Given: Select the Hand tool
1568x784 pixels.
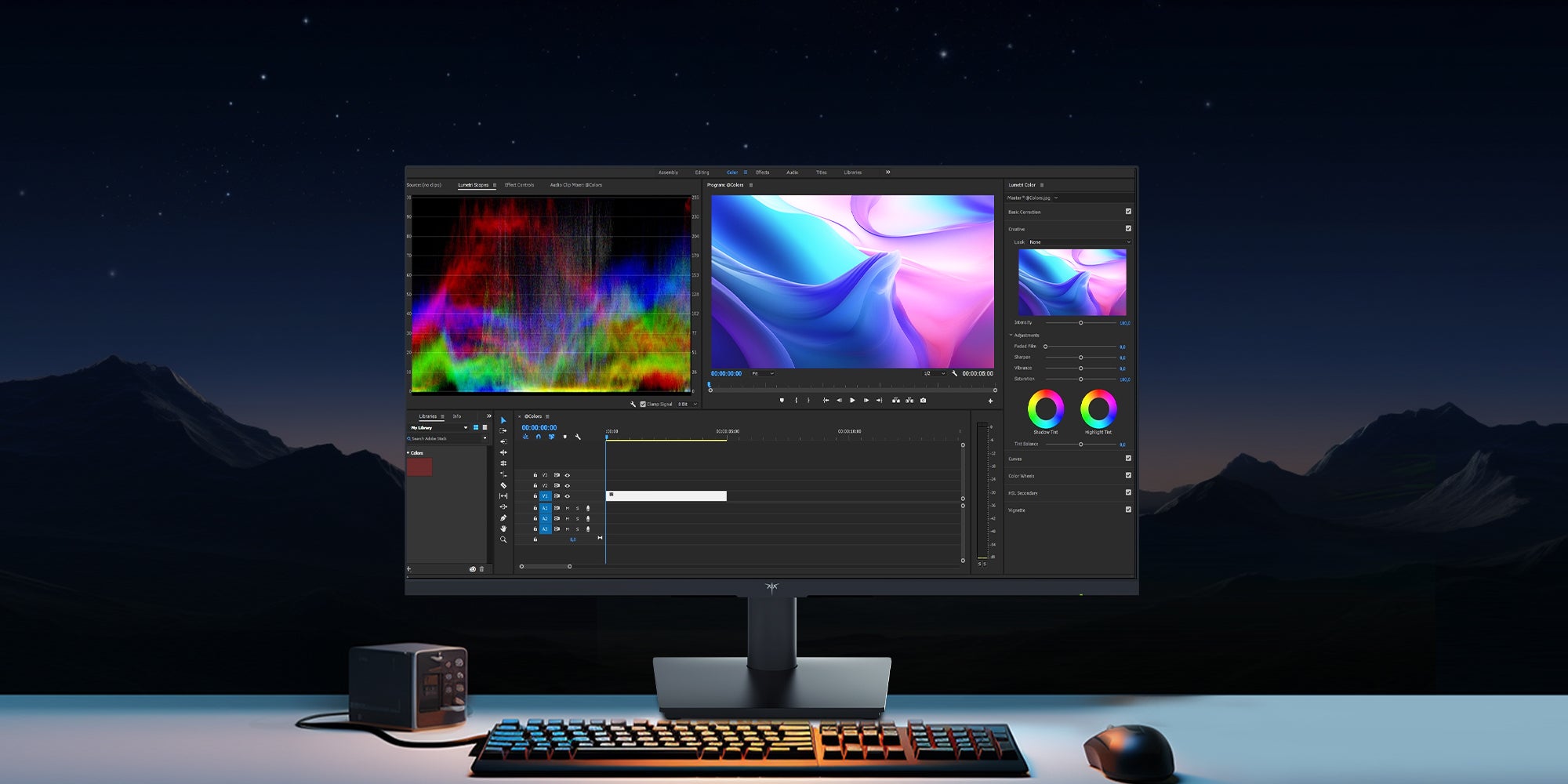Looking at the screenshot, I should [503, 529].
